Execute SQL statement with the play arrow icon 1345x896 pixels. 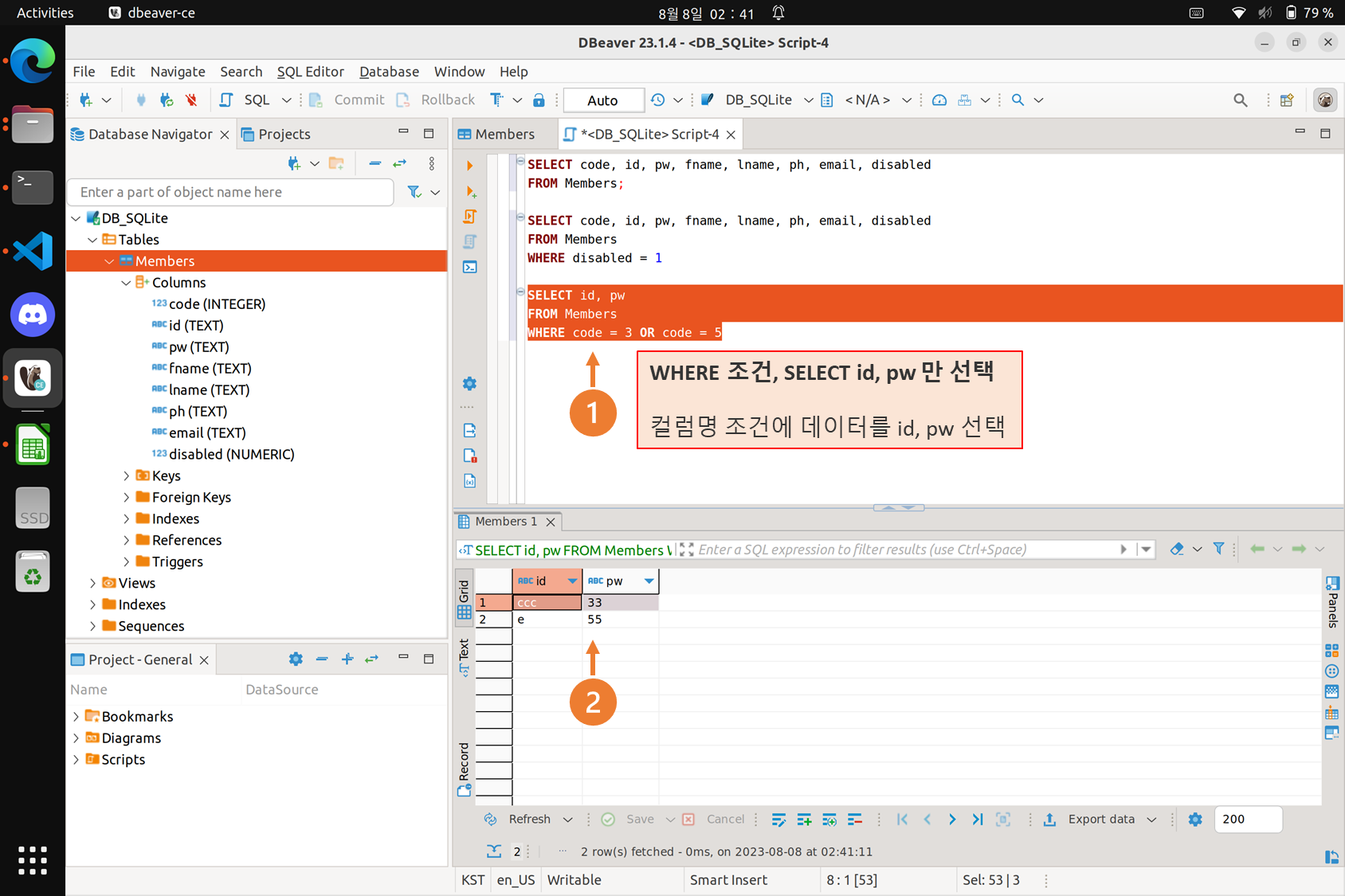click(x=469, y=166)
